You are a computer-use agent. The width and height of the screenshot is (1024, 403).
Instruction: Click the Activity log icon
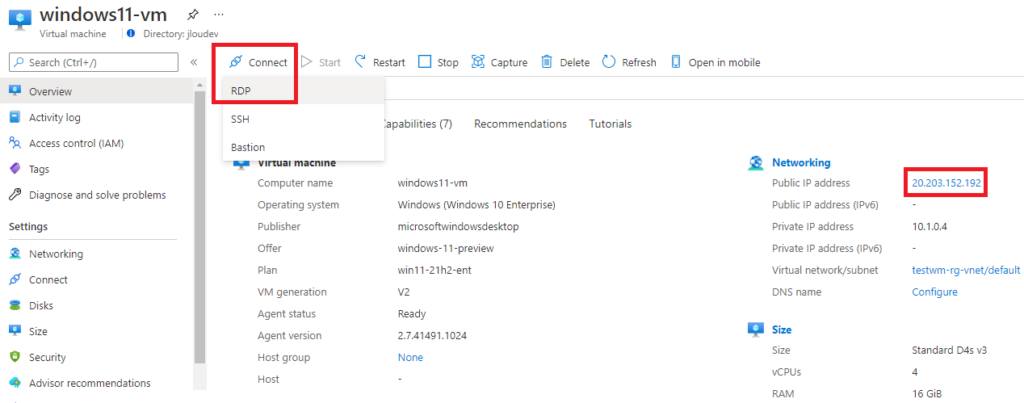click(15, 117)
